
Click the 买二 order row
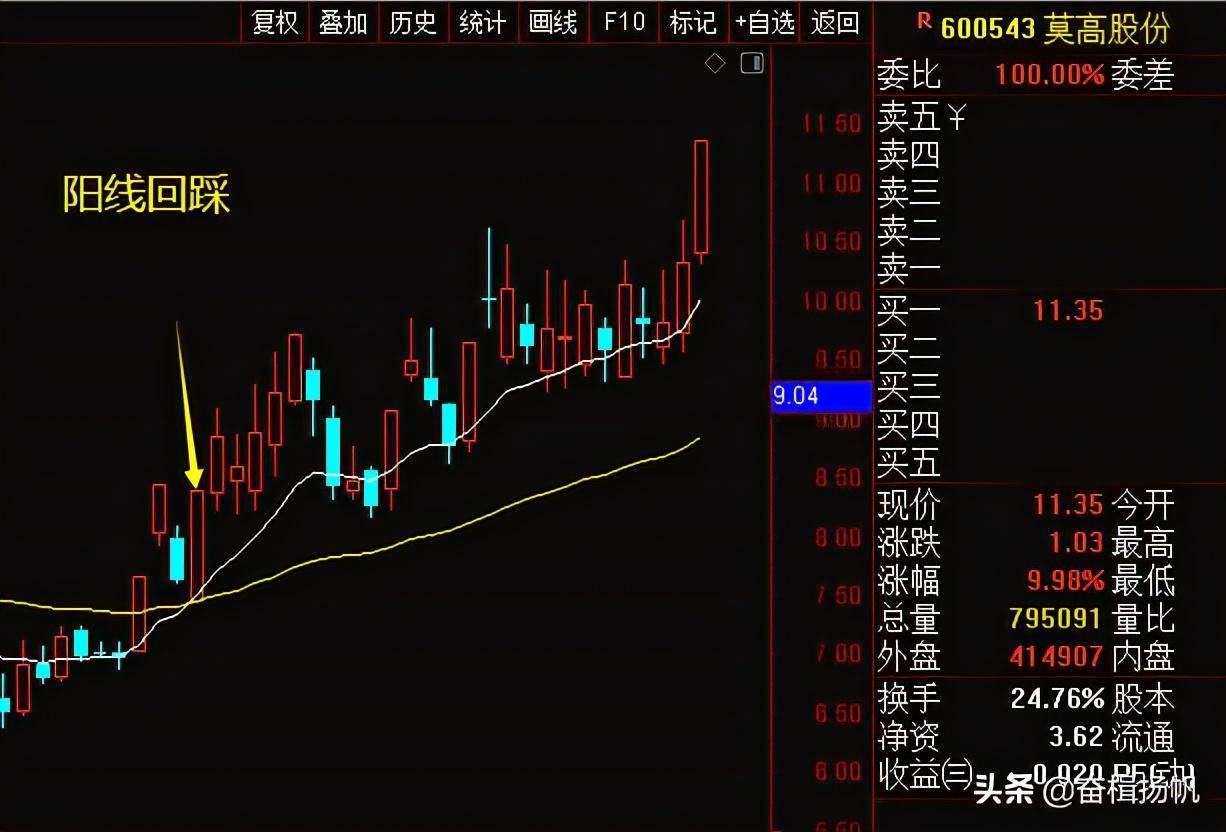(x=1048, y=348)
